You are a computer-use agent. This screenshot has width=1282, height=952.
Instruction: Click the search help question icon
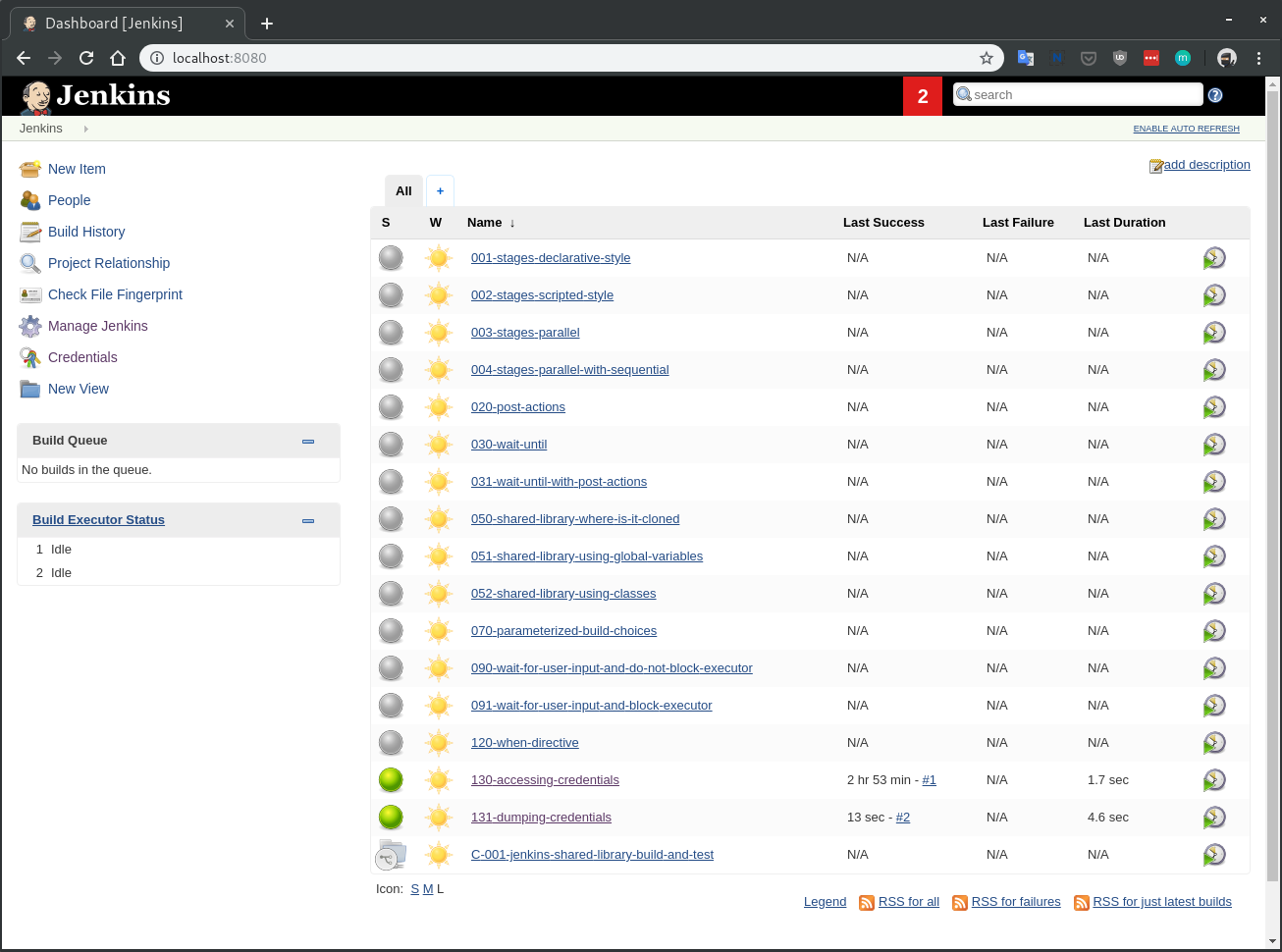1215,95
